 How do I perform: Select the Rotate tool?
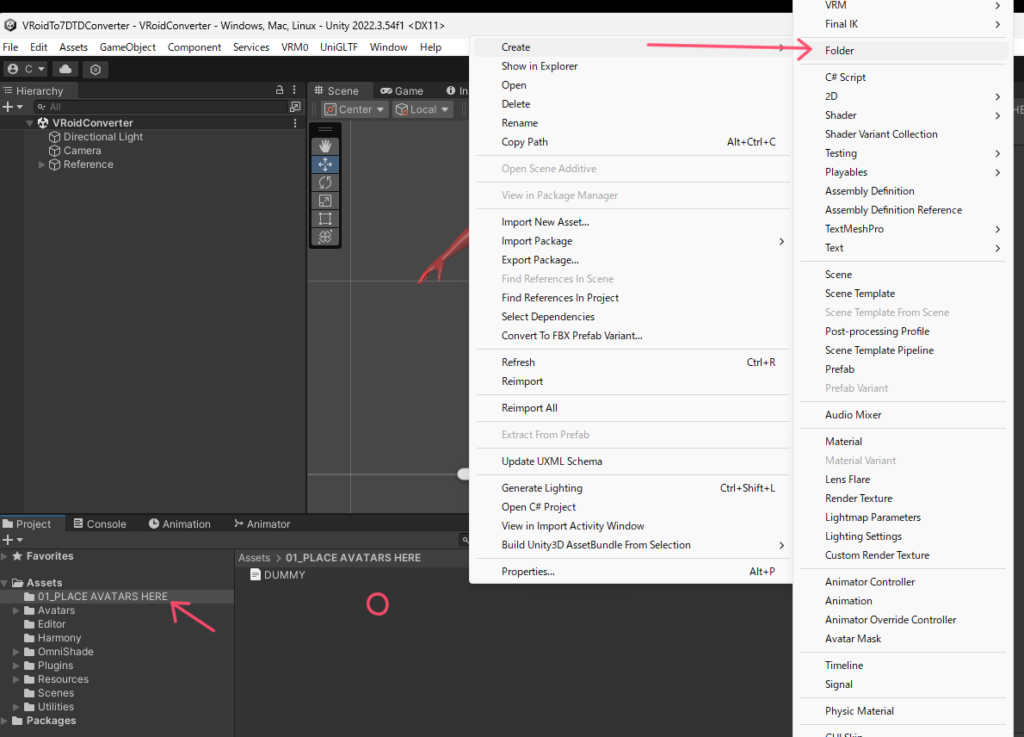(325, 182)
